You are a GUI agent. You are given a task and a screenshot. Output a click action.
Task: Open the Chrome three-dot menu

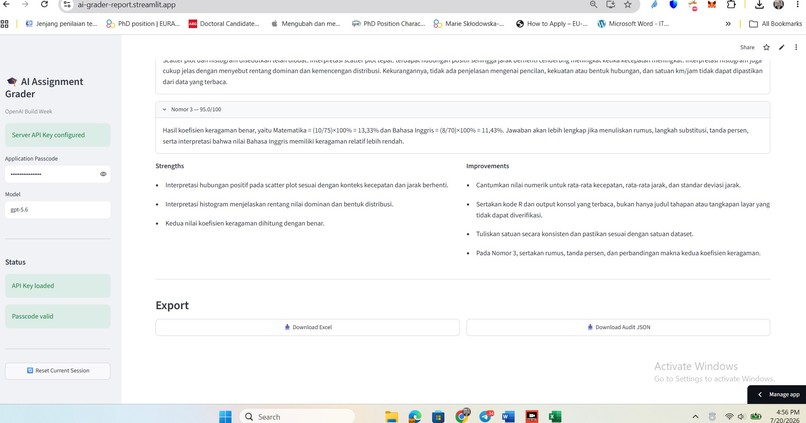point(798,5)
